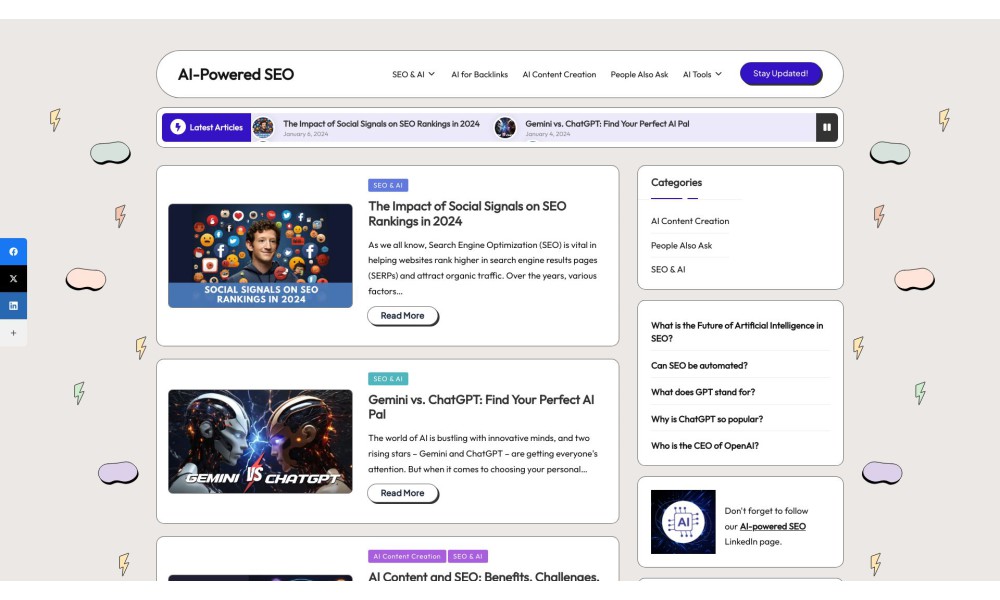Open AI Content and SEO article title

click(483, 576)
